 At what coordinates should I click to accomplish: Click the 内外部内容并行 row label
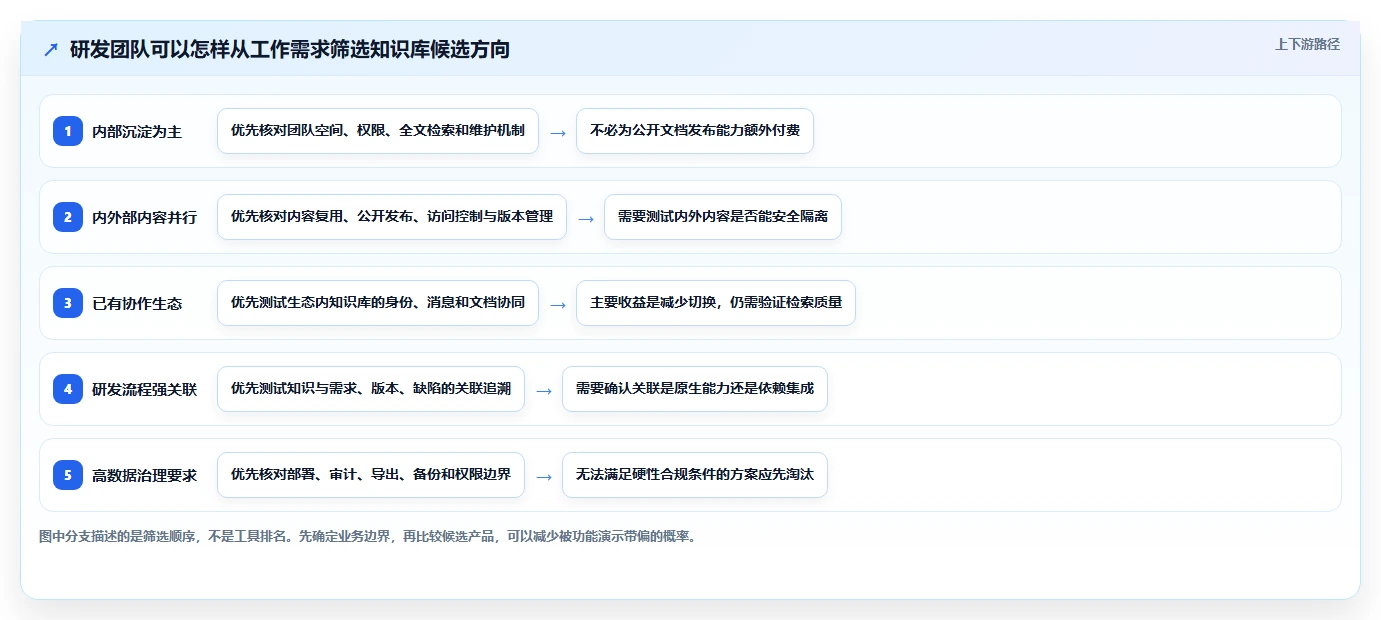(x=145, y=217)
